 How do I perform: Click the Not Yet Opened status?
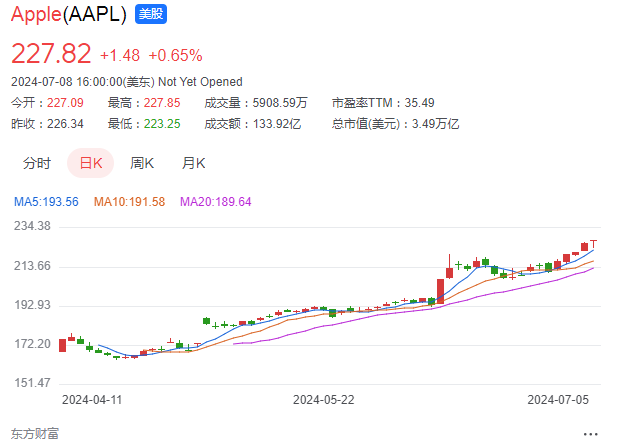pos(200,82)
